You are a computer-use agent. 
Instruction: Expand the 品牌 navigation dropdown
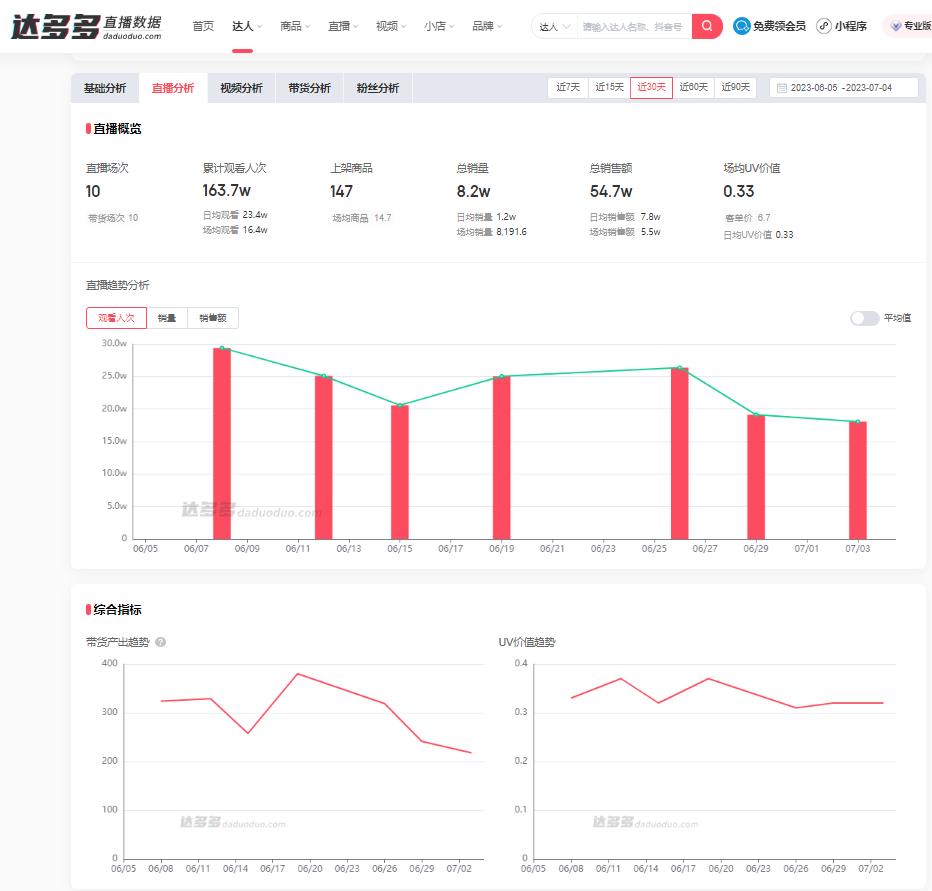click(x=487, y=26)
